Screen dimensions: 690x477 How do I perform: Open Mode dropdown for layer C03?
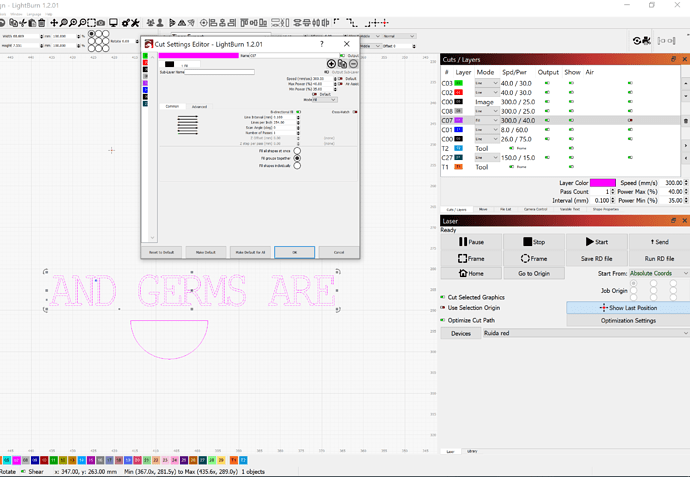point(487,83)
